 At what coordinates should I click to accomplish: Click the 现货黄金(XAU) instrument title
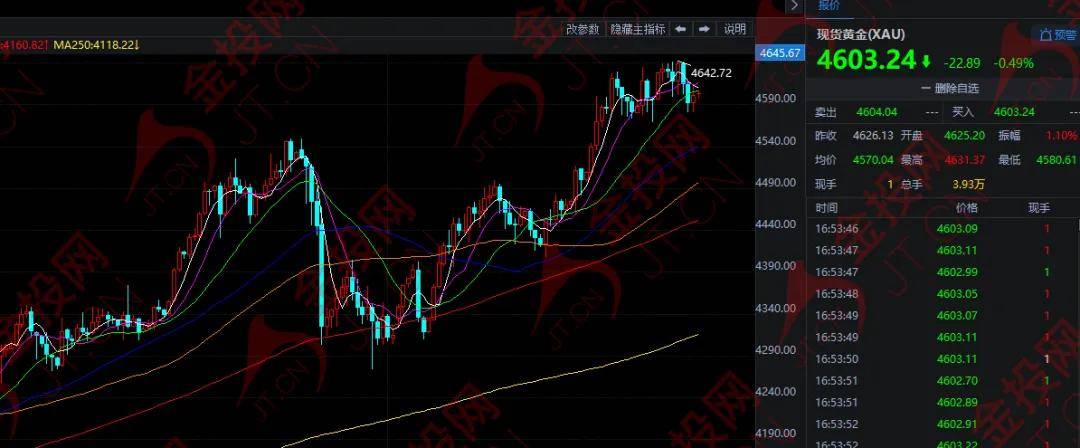(861, 34)
